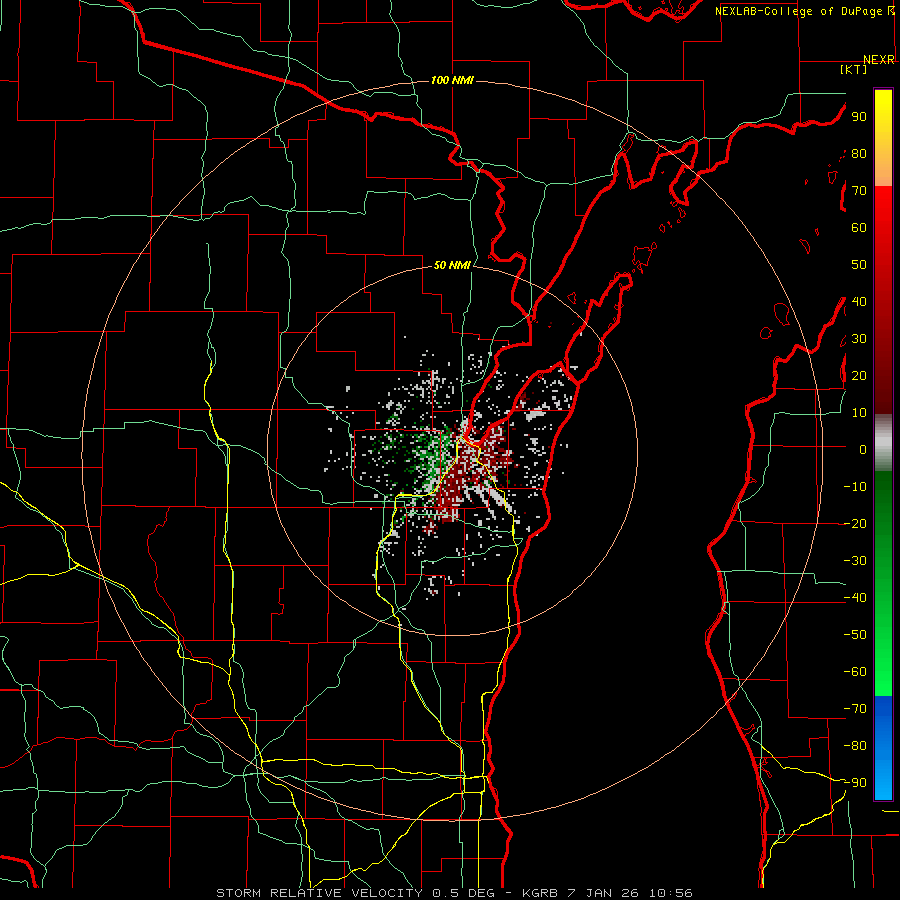Click the 'KGRB' station identifier in caption
This screenshot has width=900, height=900.
540,893
